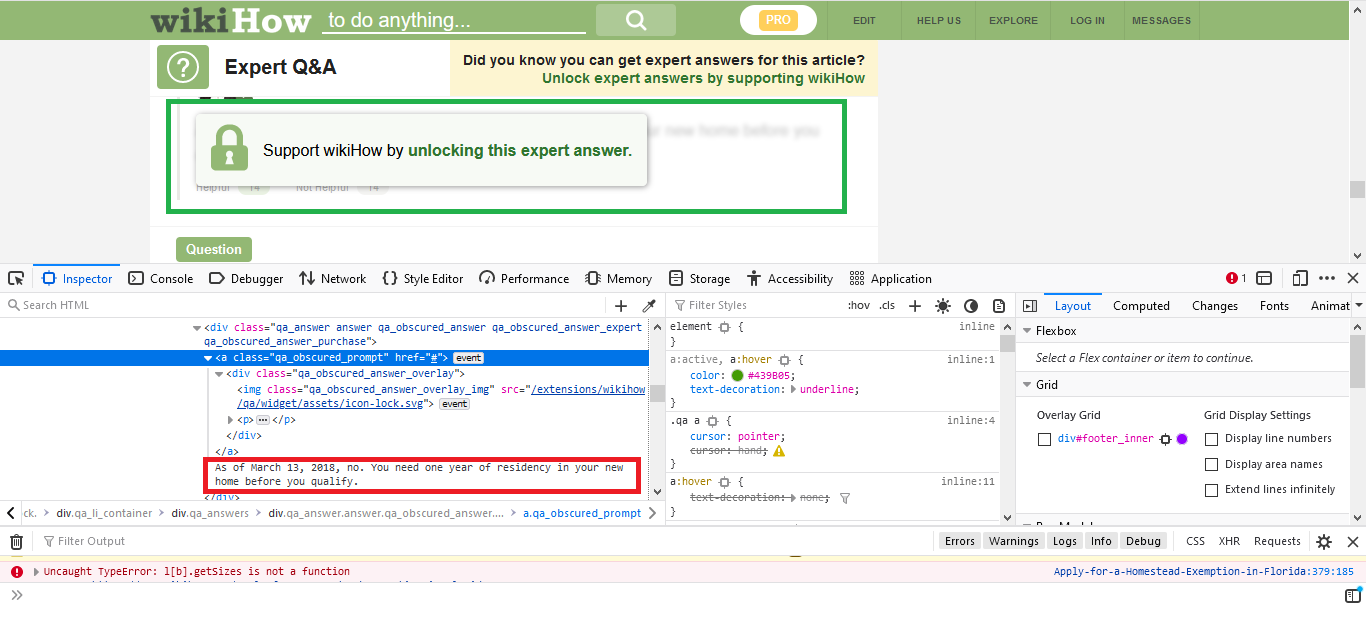Open the Performance panel

[x=524, y=278]
